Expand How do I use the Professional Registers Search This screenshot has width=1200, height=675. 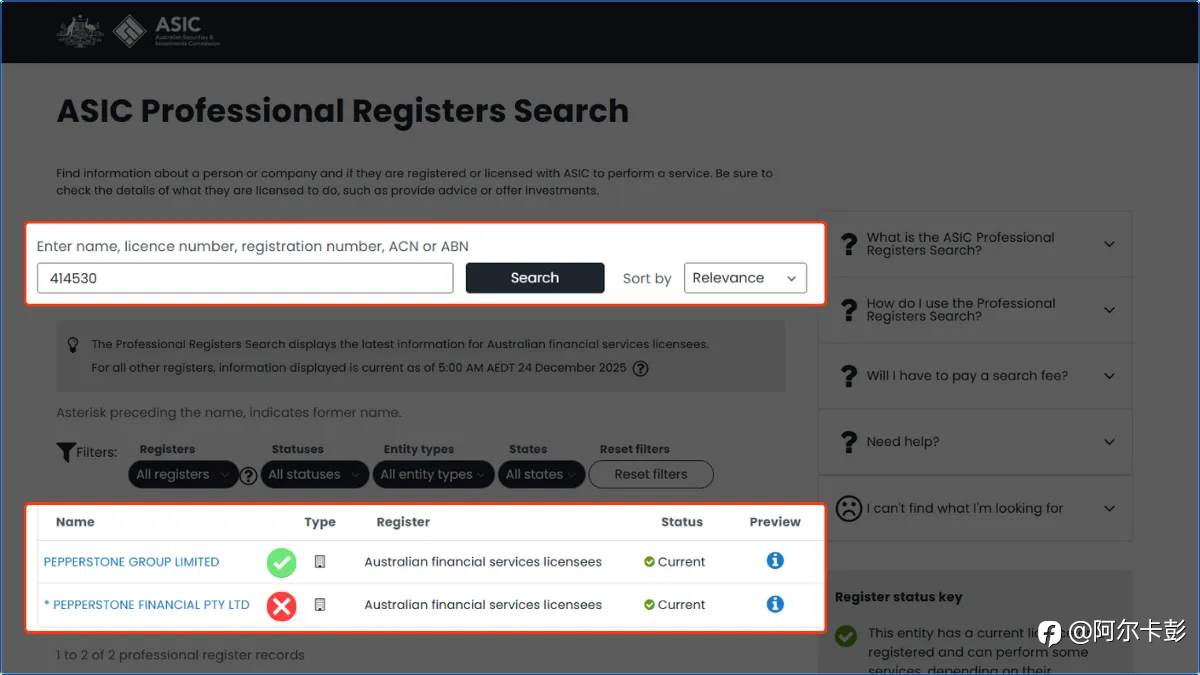point(976,310)
